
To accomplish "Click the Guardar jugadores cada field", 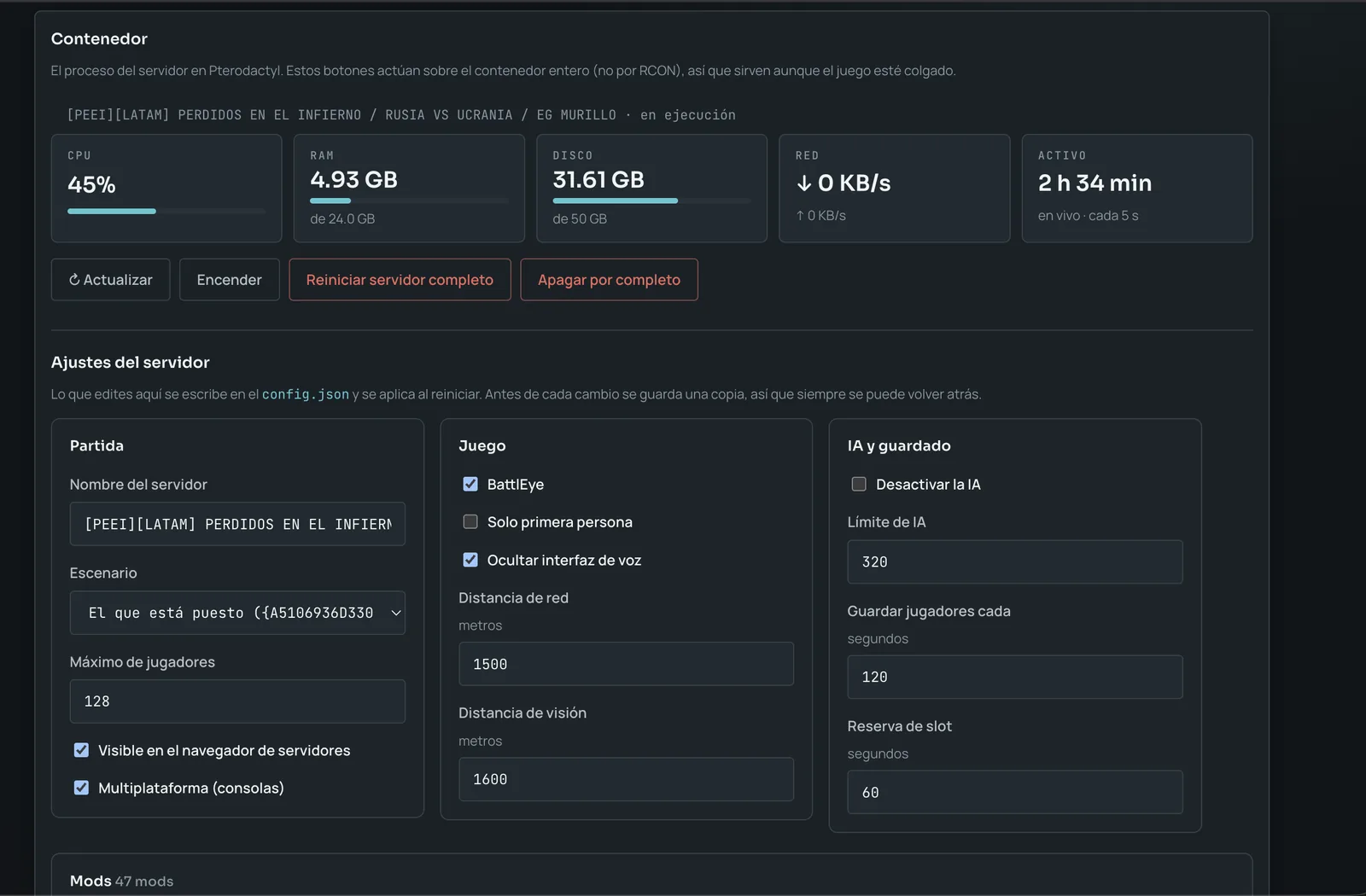I will 1015,677.
